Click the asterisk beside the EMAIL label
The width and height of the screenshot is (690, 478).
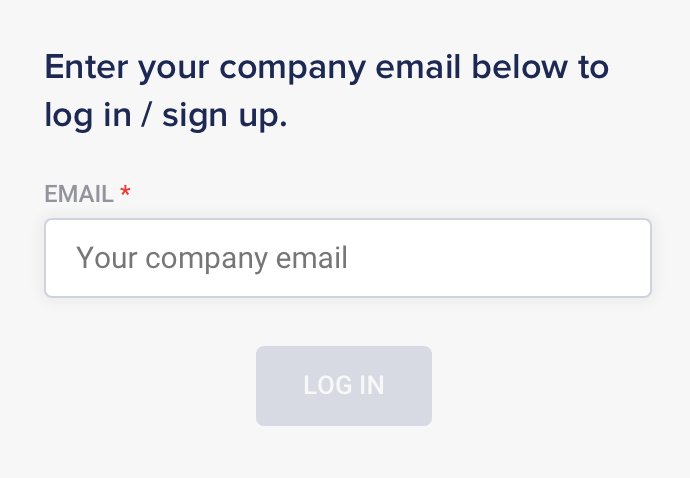point(125,193)
